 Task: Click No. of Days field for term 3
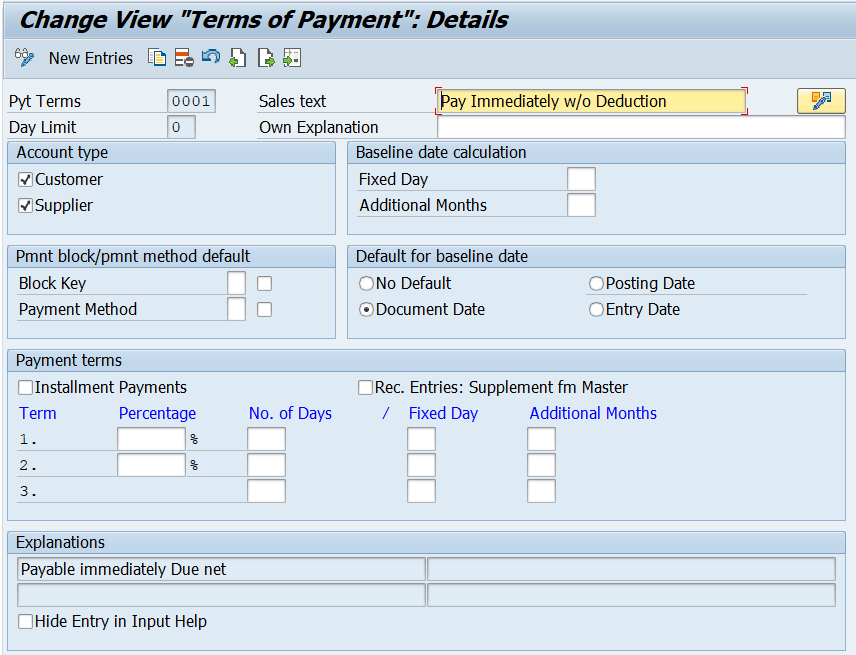pyautogui.click(x=266, y=491)
